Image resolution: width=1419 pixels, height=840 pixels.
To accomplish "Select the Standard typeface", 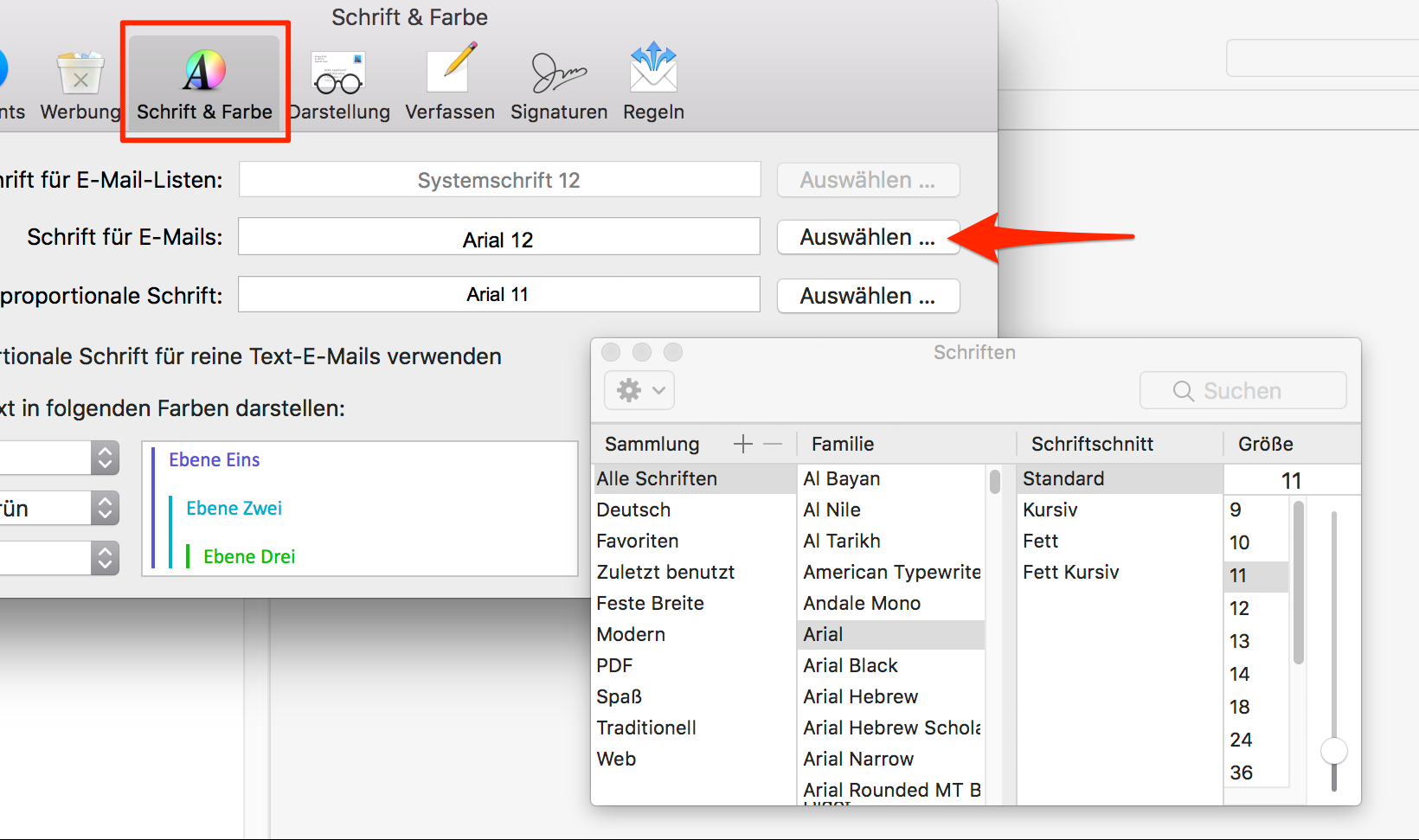I will (x=1120, y=478).
